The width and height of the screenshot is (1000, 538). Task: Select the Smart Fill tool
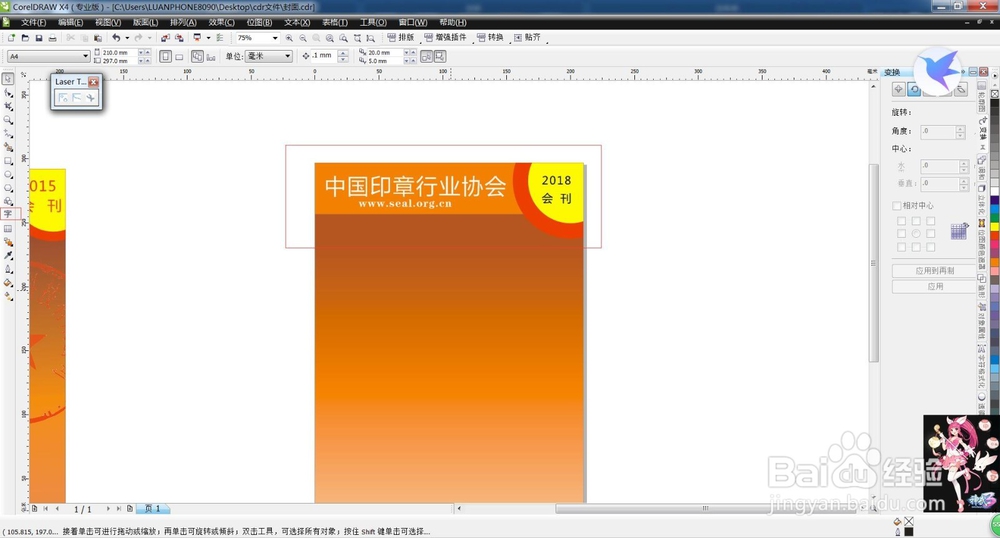click(8, 147)
